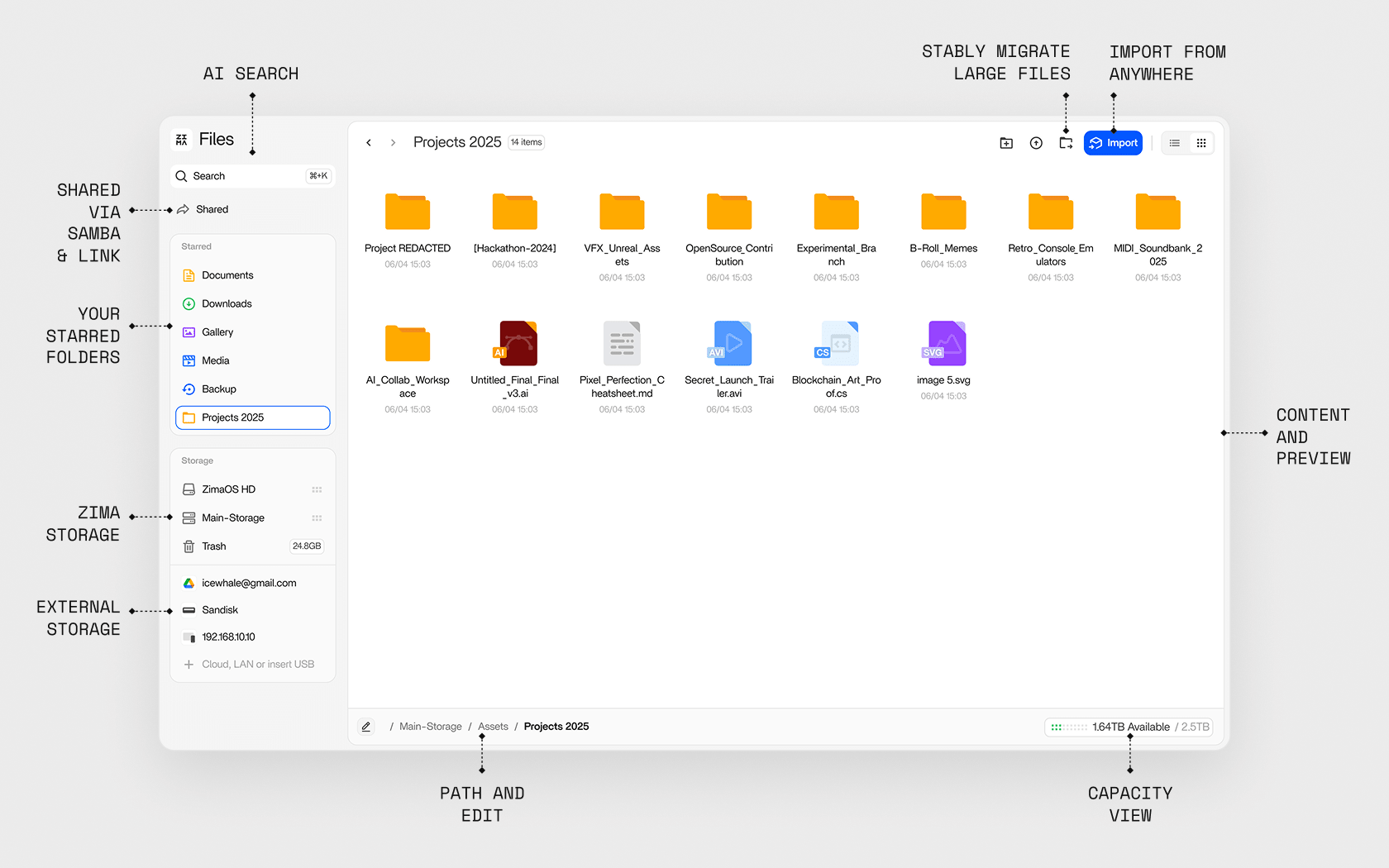Click the Projects 2025 title heading
The image size is (1389, 868).
pyautogui.click(x=457, y=142)
